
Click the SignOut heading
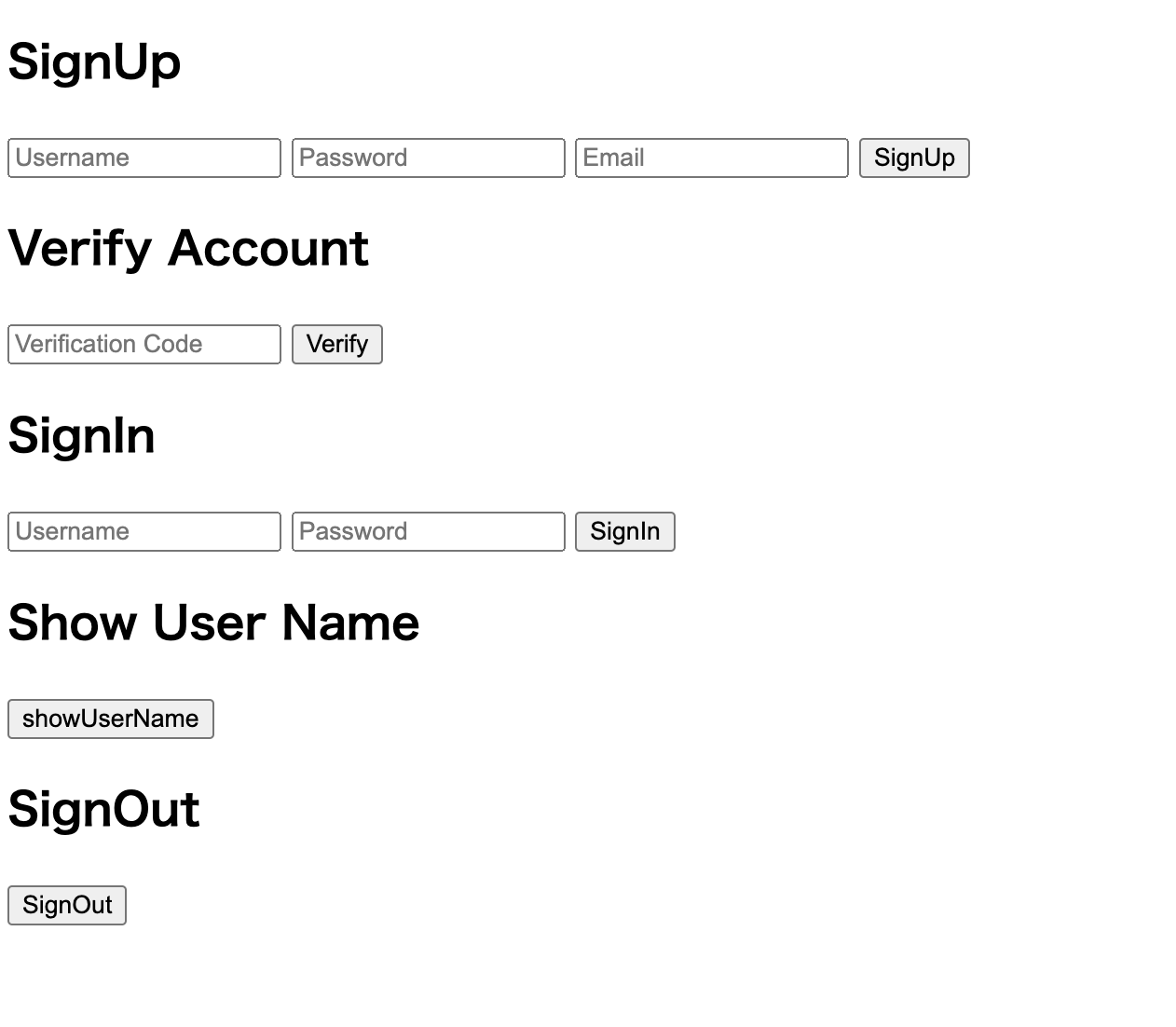click(103, 809)
